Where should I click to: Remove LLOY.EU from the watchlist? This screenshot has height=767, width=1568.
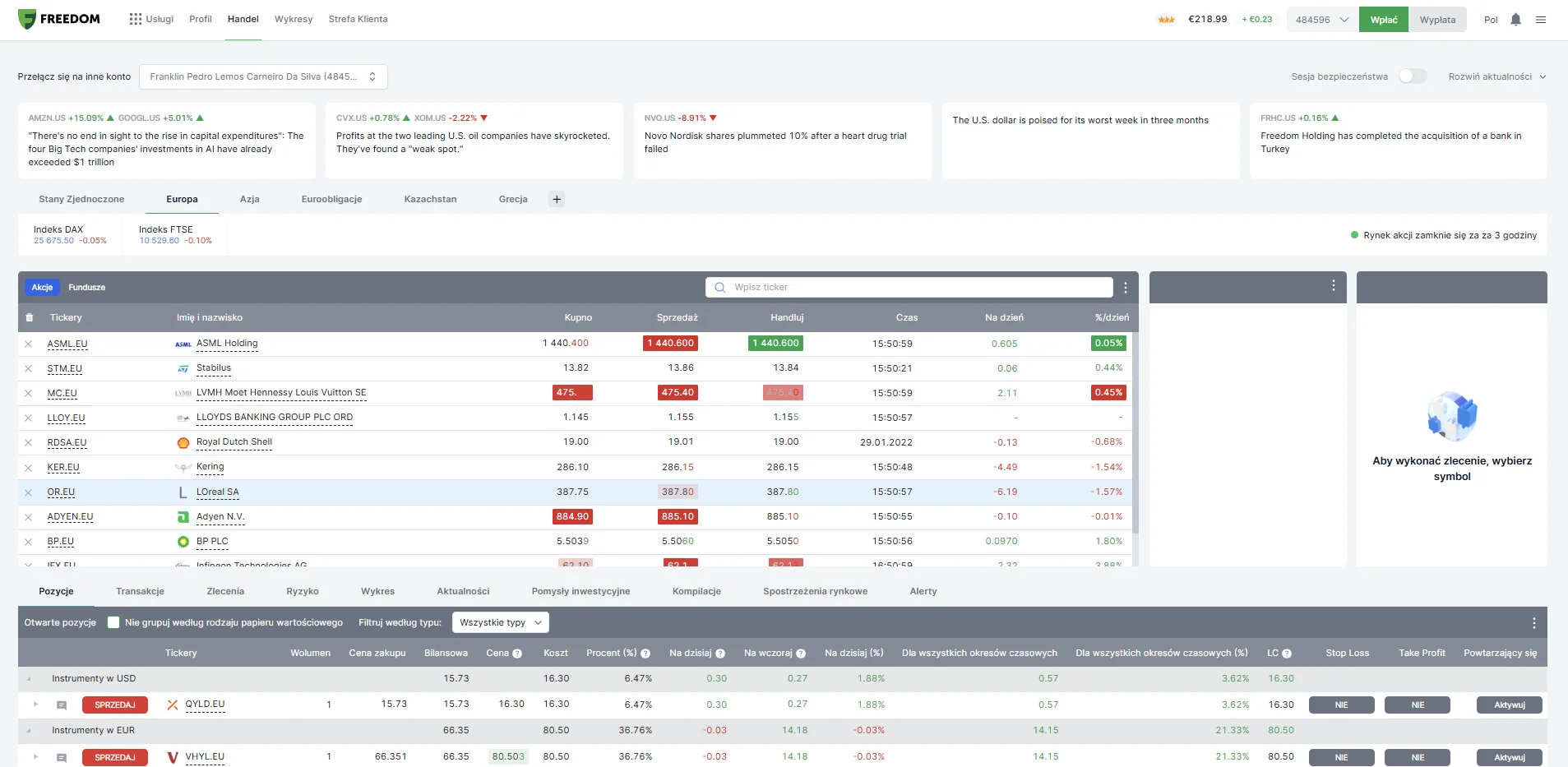click(x=29, y=418)
